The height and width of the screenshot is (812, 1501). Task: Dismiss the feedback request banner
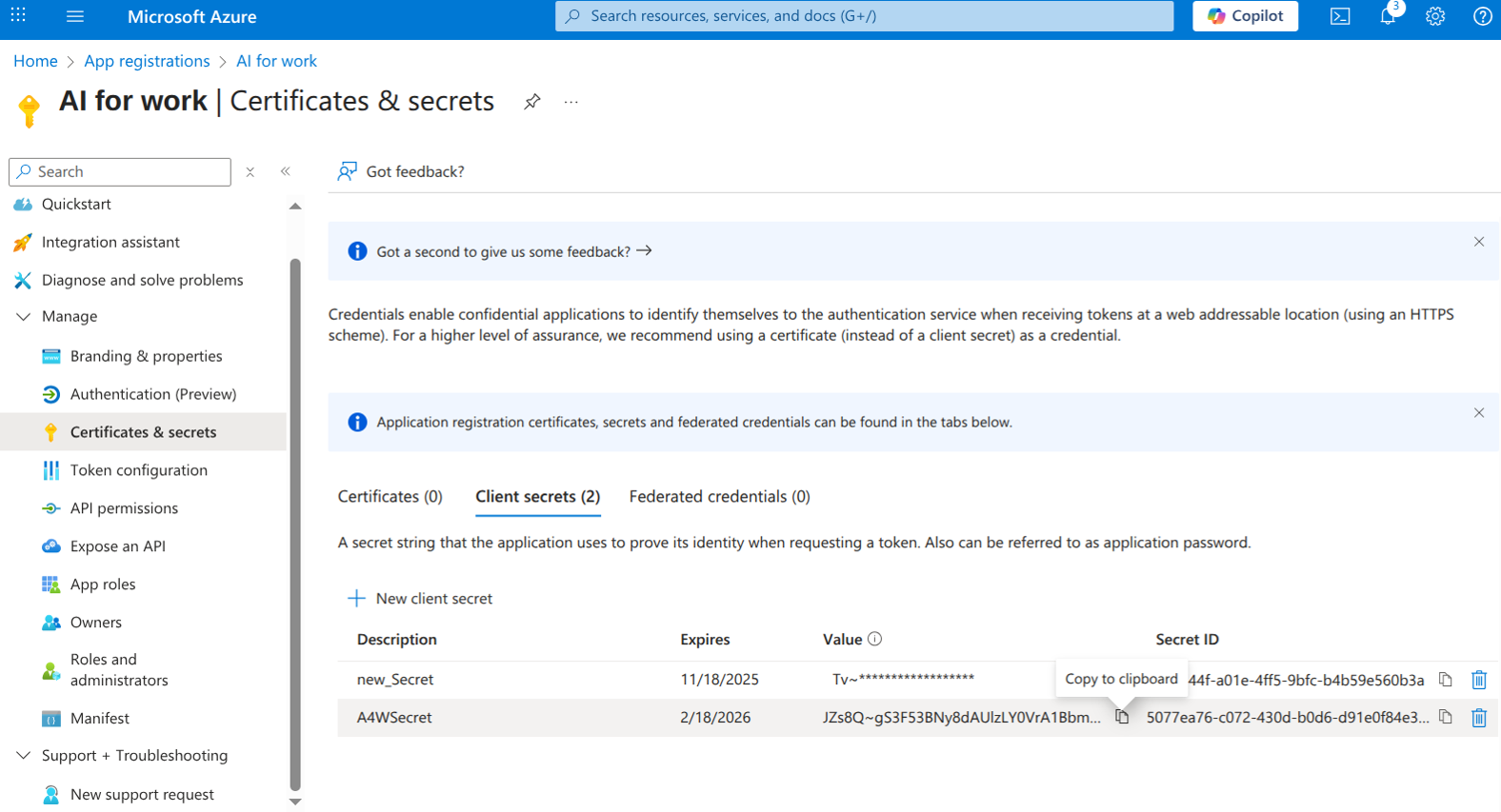coord(1479,242)
